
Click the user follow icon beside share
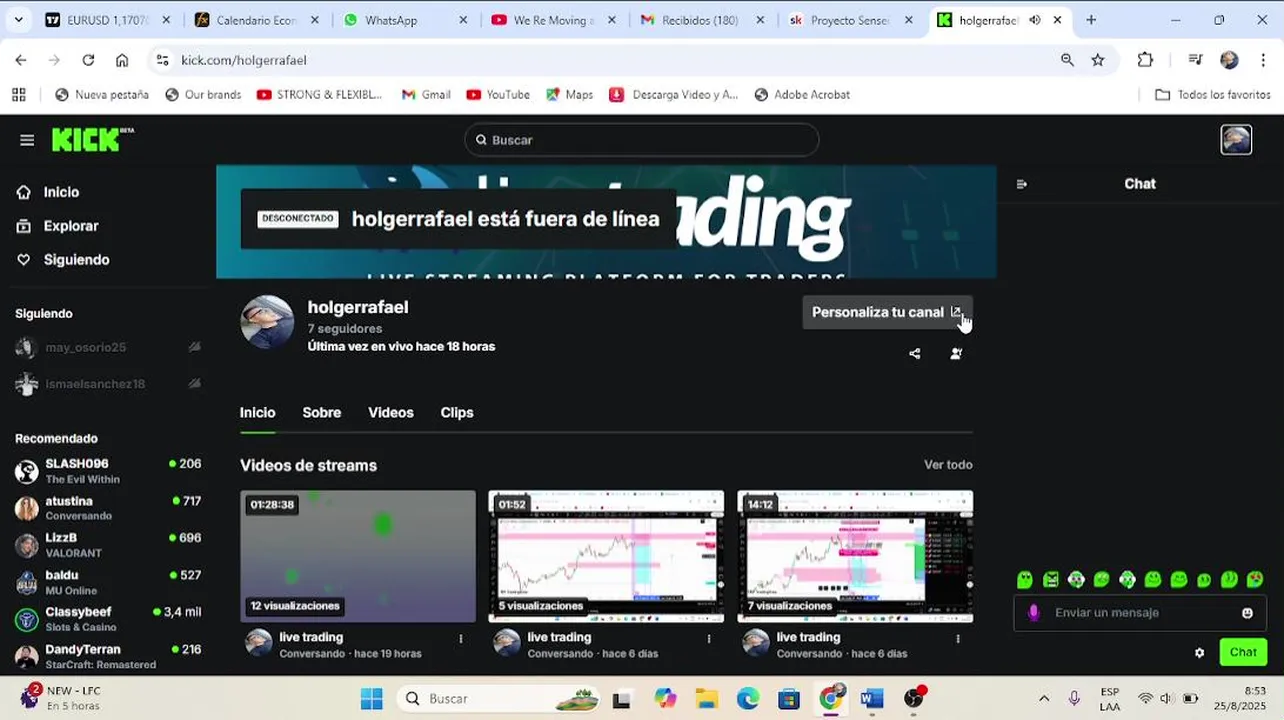tap(956, 353)
